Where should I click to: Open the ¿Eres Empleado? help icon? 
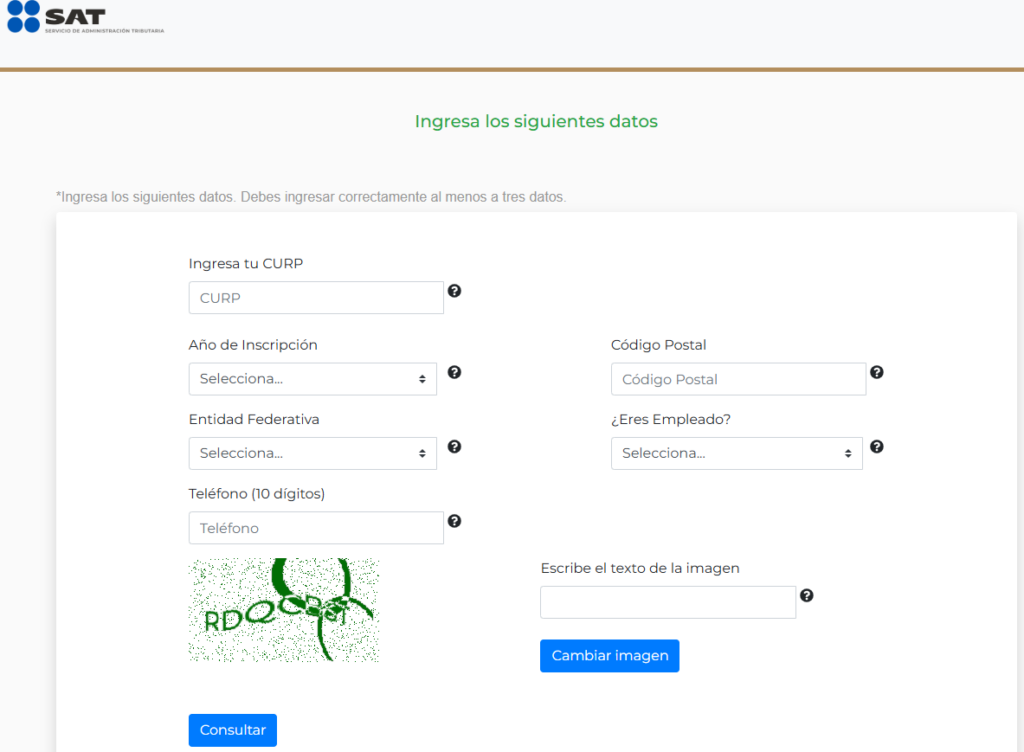click(876, 446)
